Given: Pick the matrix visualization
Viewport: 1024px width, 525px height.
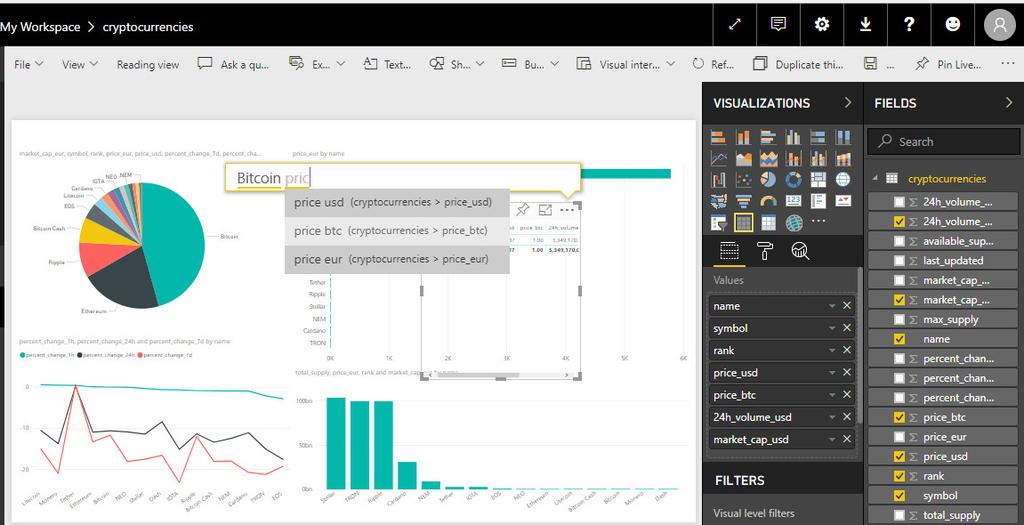Looking at the screenshot, I should pyautogui.click(x=768, y=223).
